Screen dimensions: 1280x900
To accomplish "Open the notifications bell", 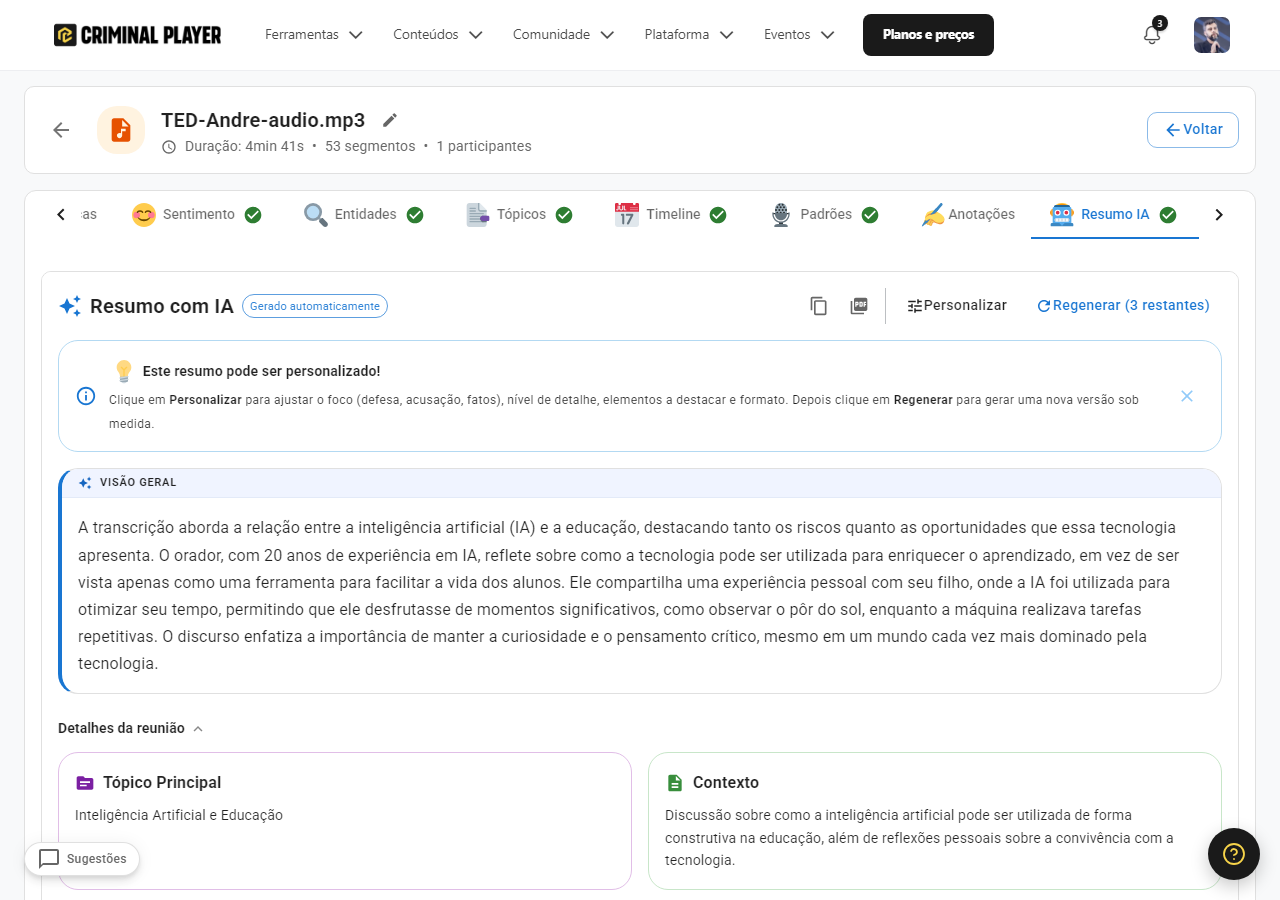I will [1152, 35].
